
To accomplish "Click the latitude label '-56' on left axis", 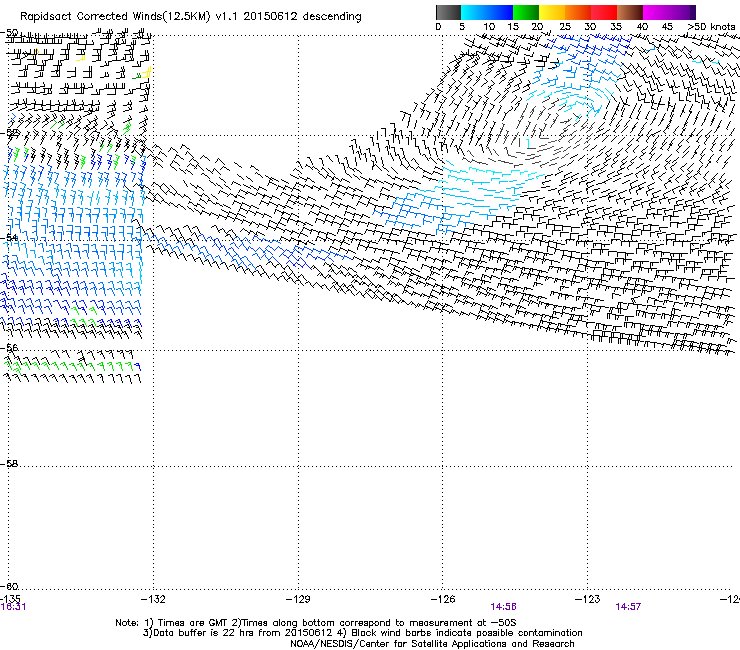I will (9, 348).
